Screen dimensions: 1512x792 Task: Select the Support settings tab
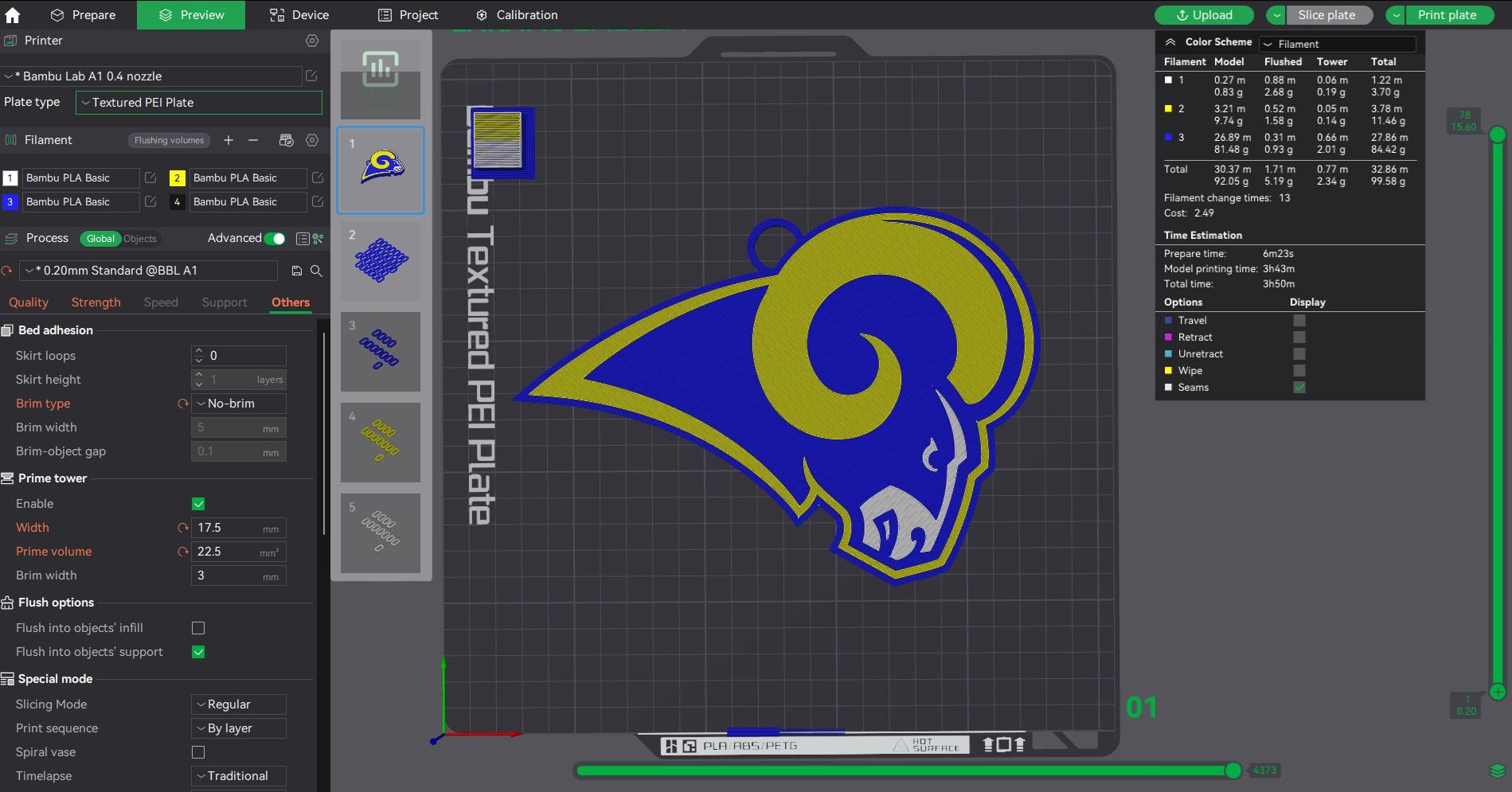(x=225, y=302)
